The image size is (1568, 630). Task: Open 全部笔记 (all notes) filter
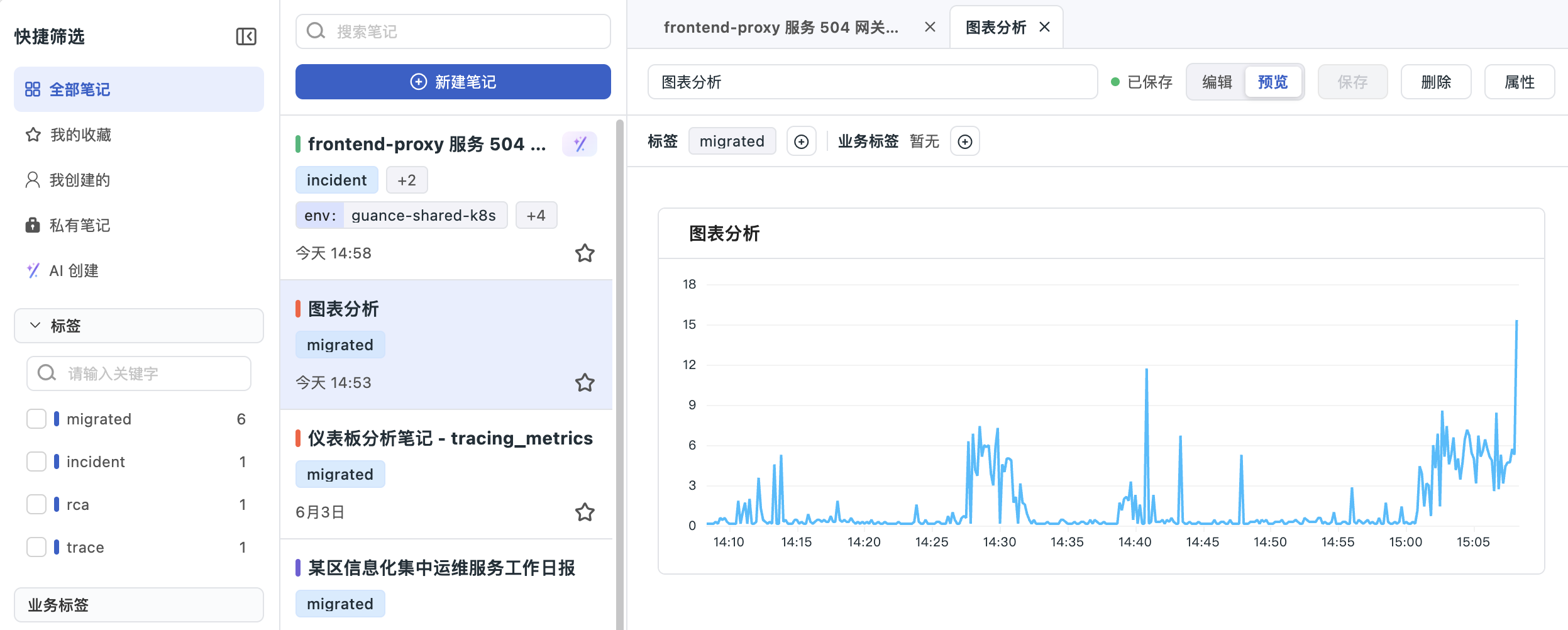coord(139,89)
